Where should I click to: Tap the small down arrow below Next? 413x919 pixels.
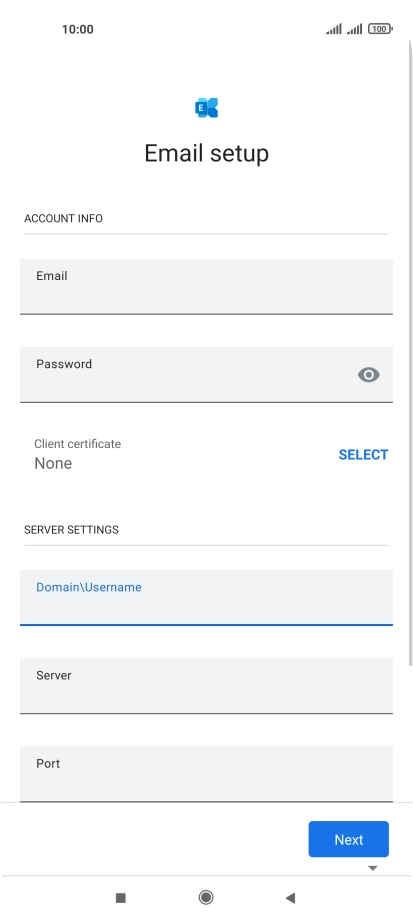point(373,868)
